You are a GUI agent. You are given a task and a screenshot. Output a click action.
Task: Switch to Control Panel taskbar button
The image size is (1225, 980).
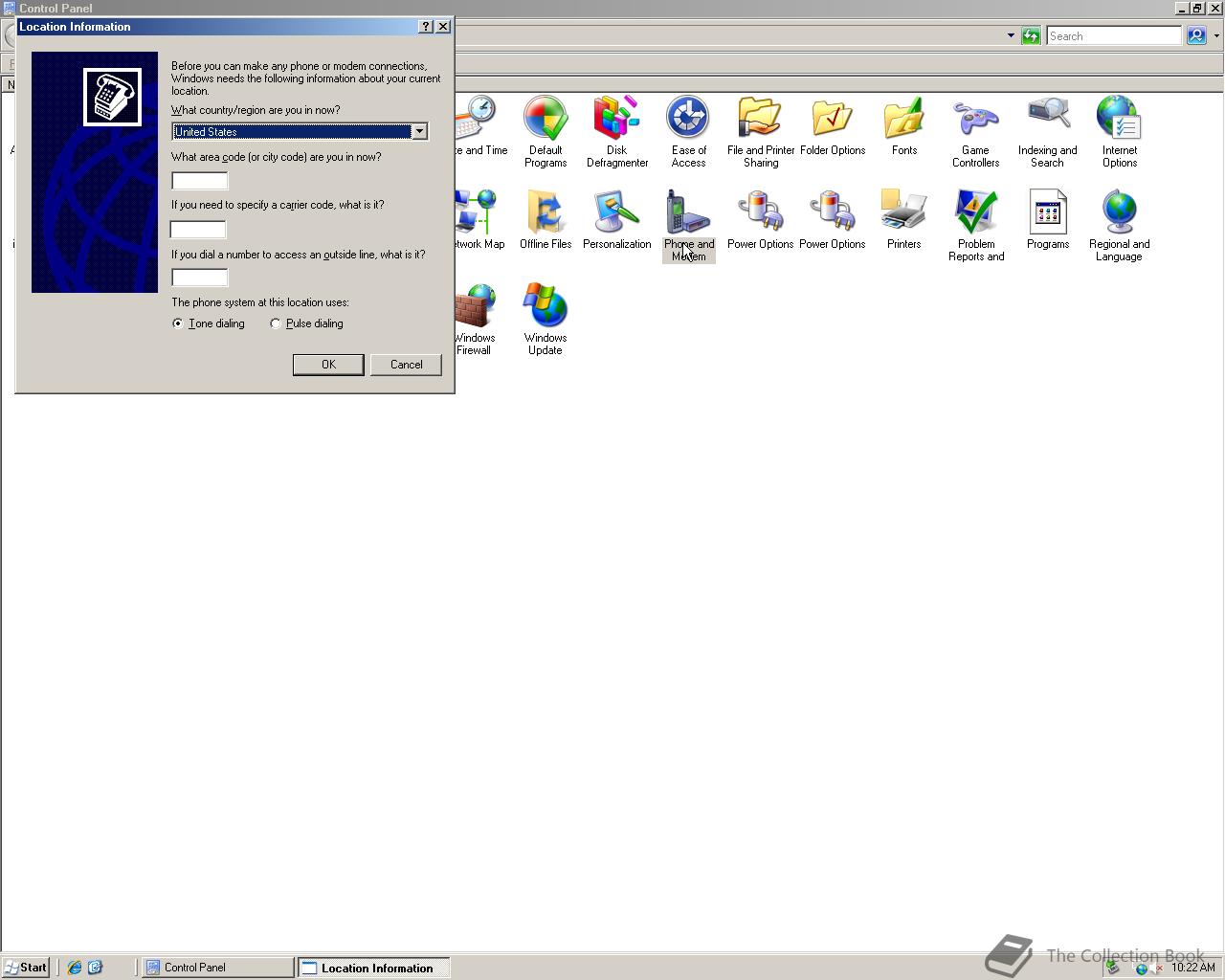[x=218, y=968]
